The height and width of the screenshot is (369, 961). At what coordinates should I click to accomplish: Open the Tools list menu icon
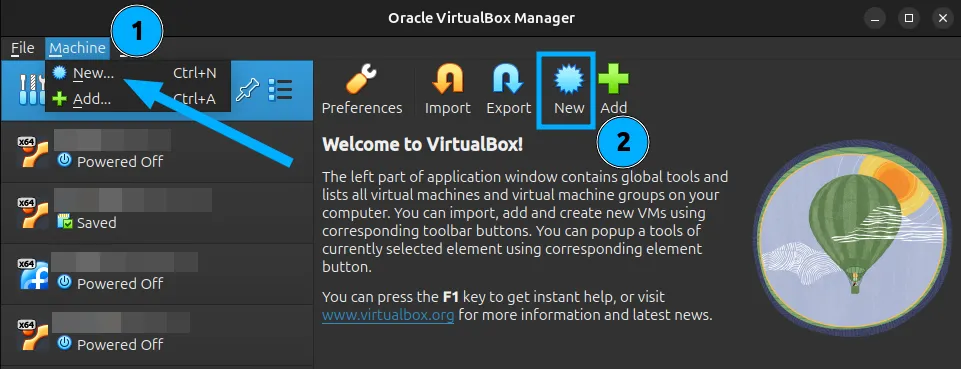(280, 90)
